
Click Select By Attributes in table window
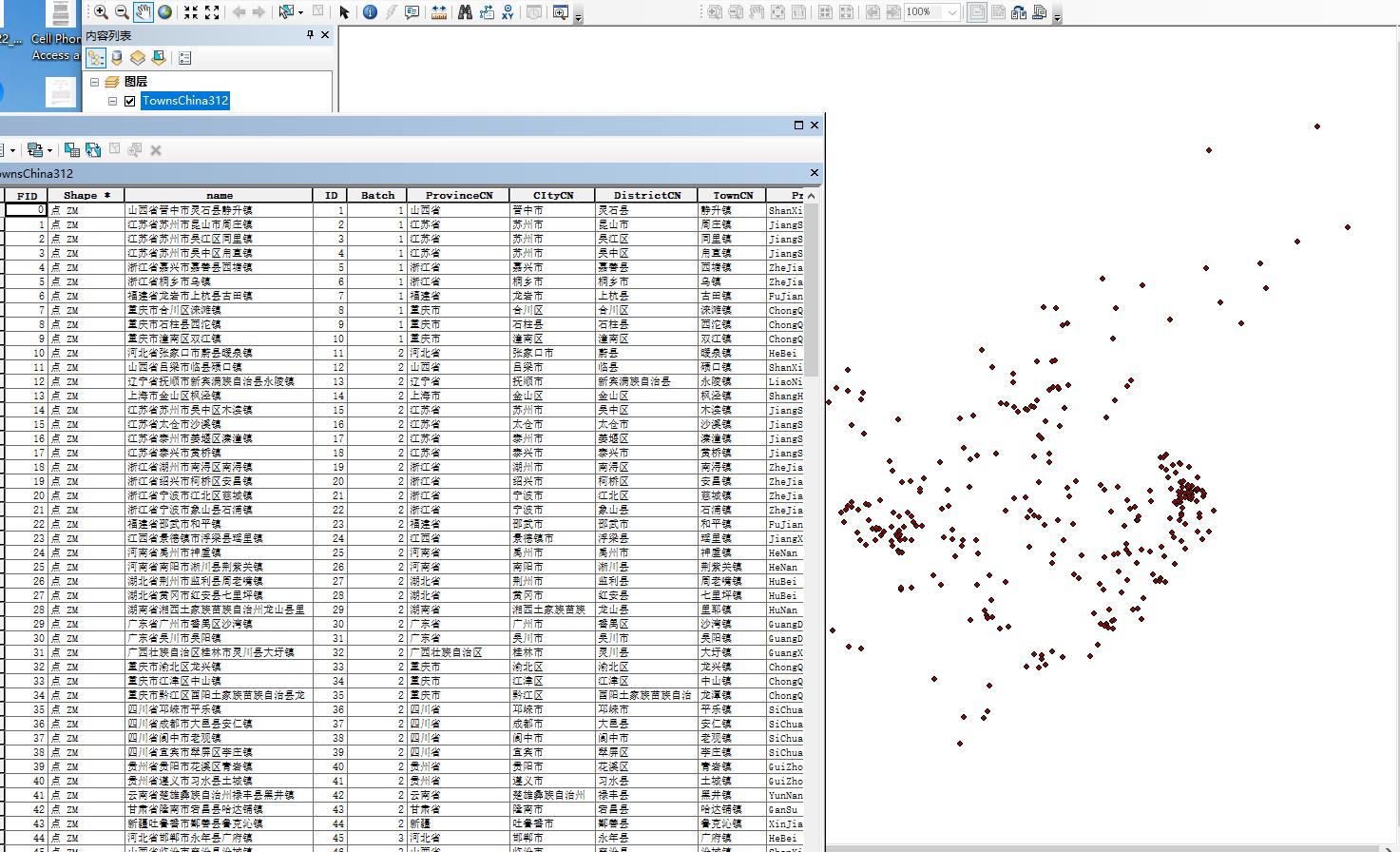click(x=71, y=149)
